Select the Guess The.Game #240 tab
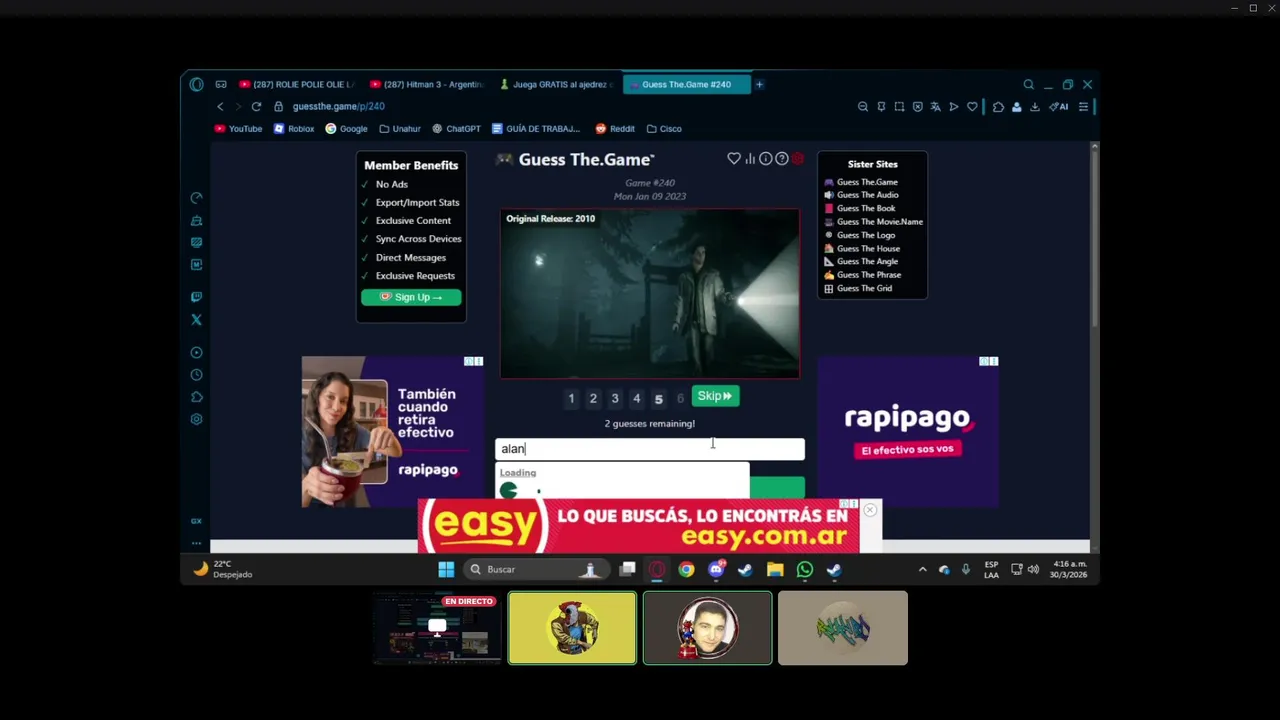Screen dimensions: 1280x720 (x=686, y=85)
